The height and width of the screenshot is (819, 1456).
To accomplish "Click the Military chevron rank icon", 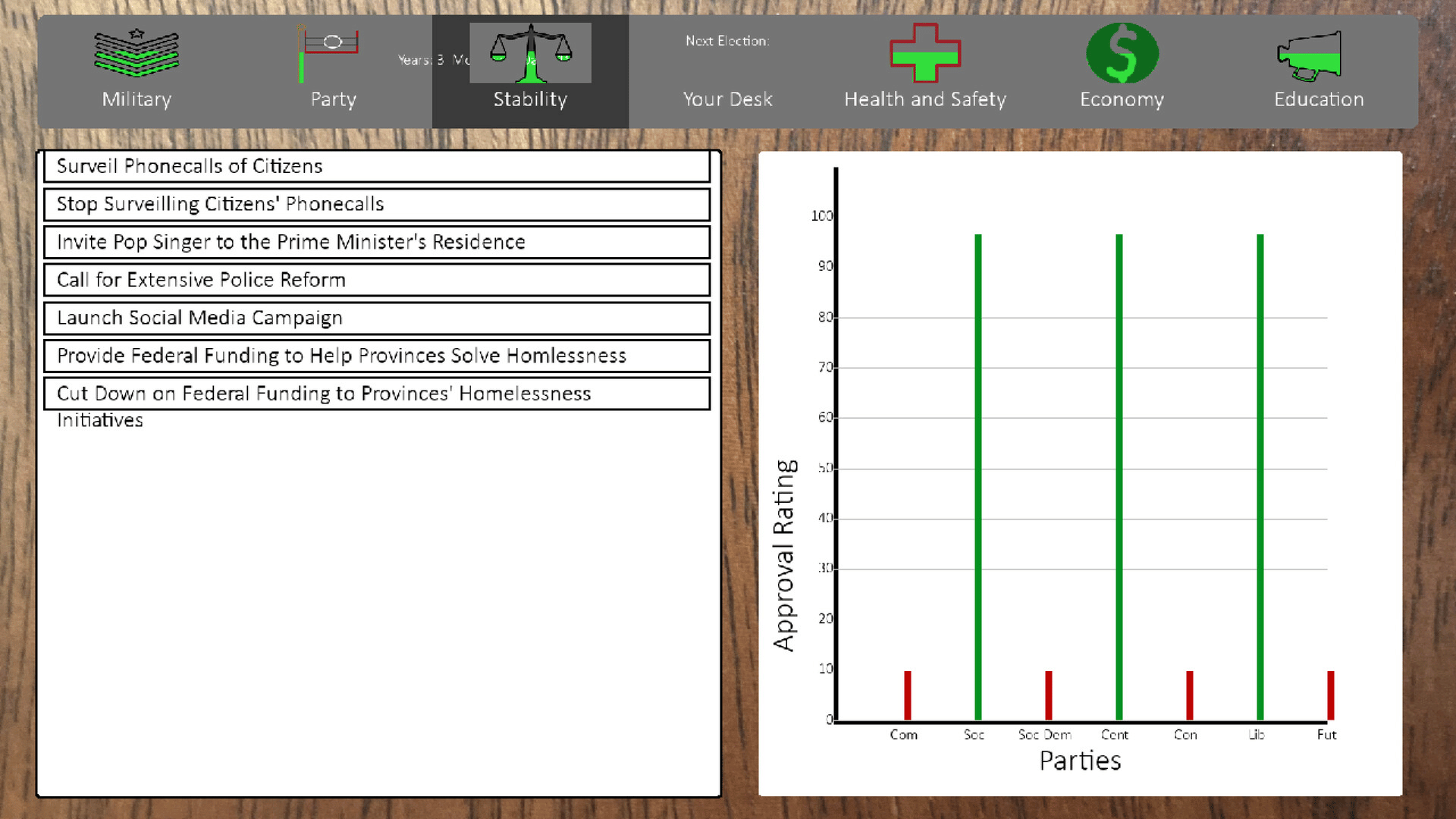I will 136,53.
